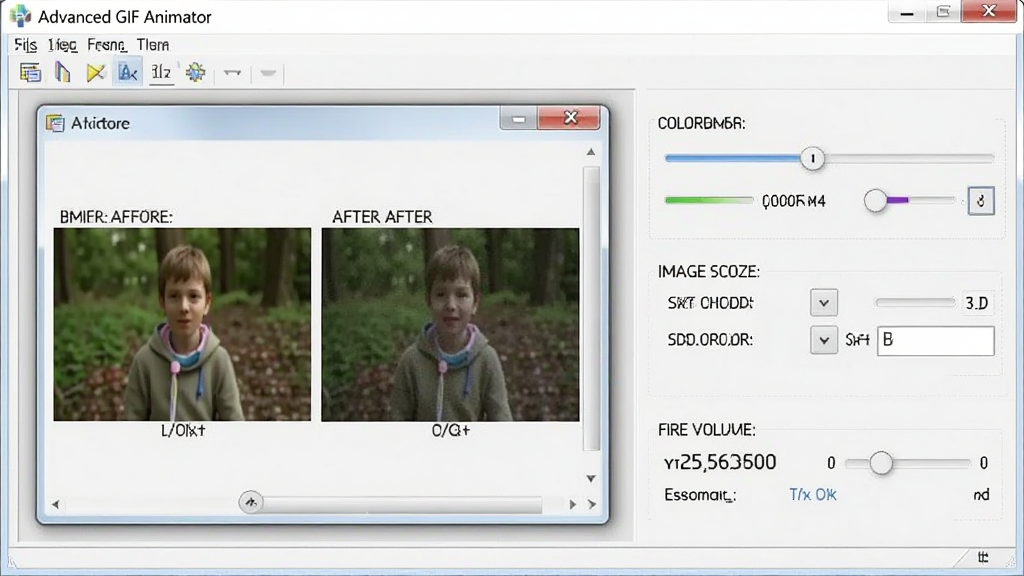
Task: Expand the SDD.OROOR dropdown
Action: pyautogui.click(x=824, y=340)
